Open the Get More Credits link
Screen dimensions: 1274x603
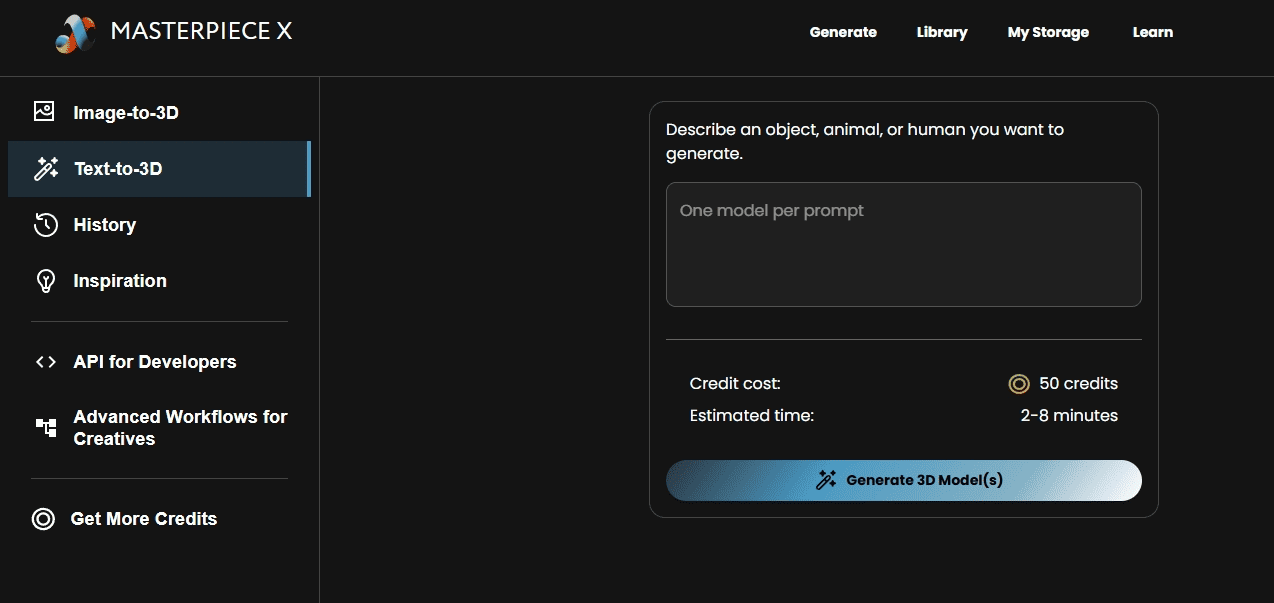tap(144, 519)
